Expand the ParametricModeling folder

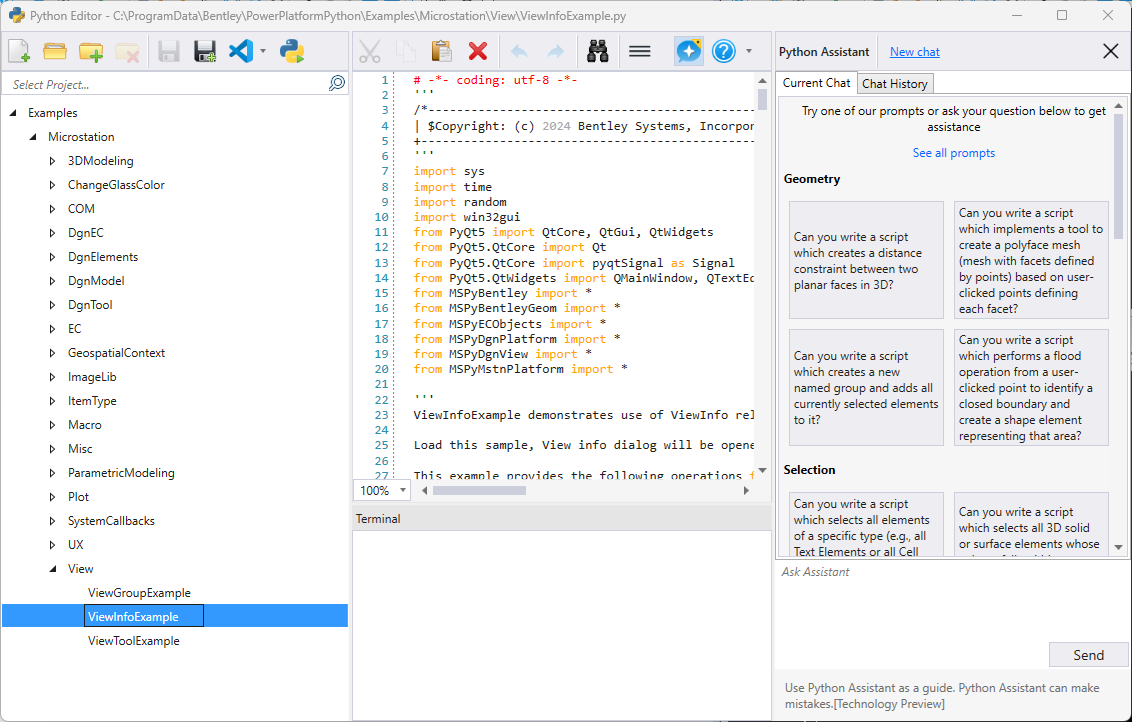(52, 473)
